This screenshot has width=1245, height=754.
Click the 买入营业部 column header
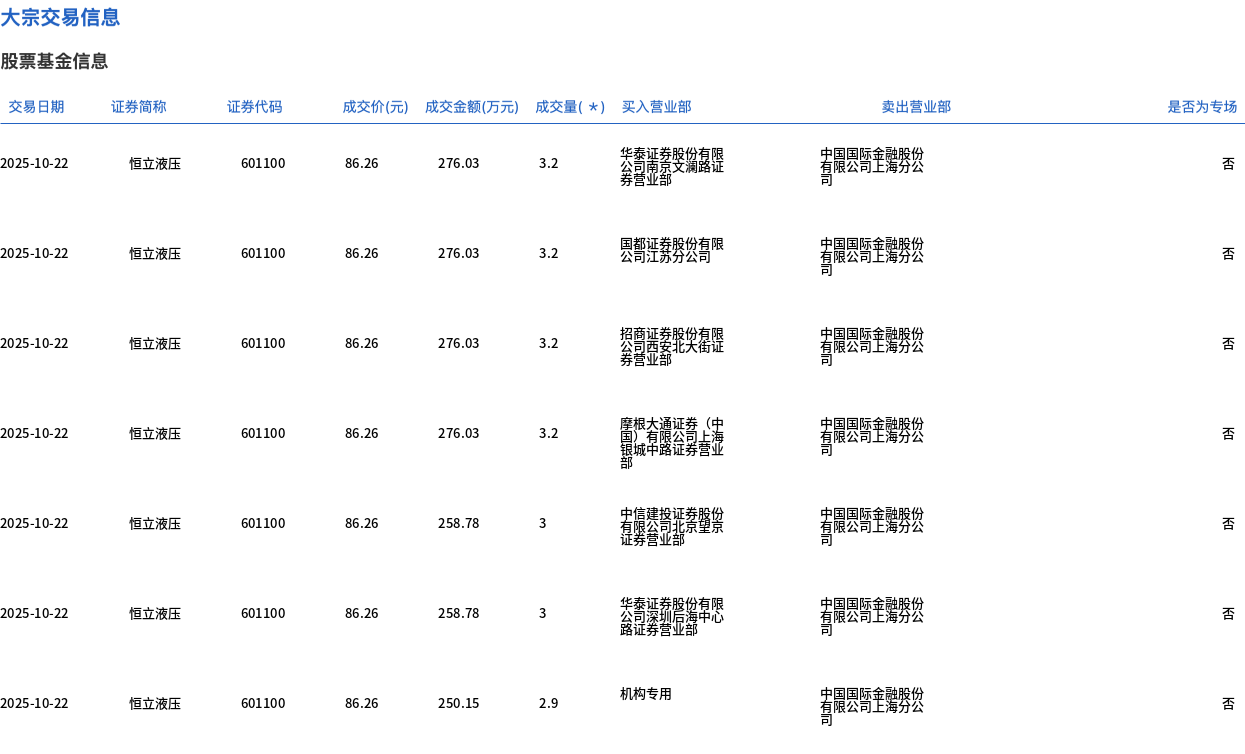point(656,107)
